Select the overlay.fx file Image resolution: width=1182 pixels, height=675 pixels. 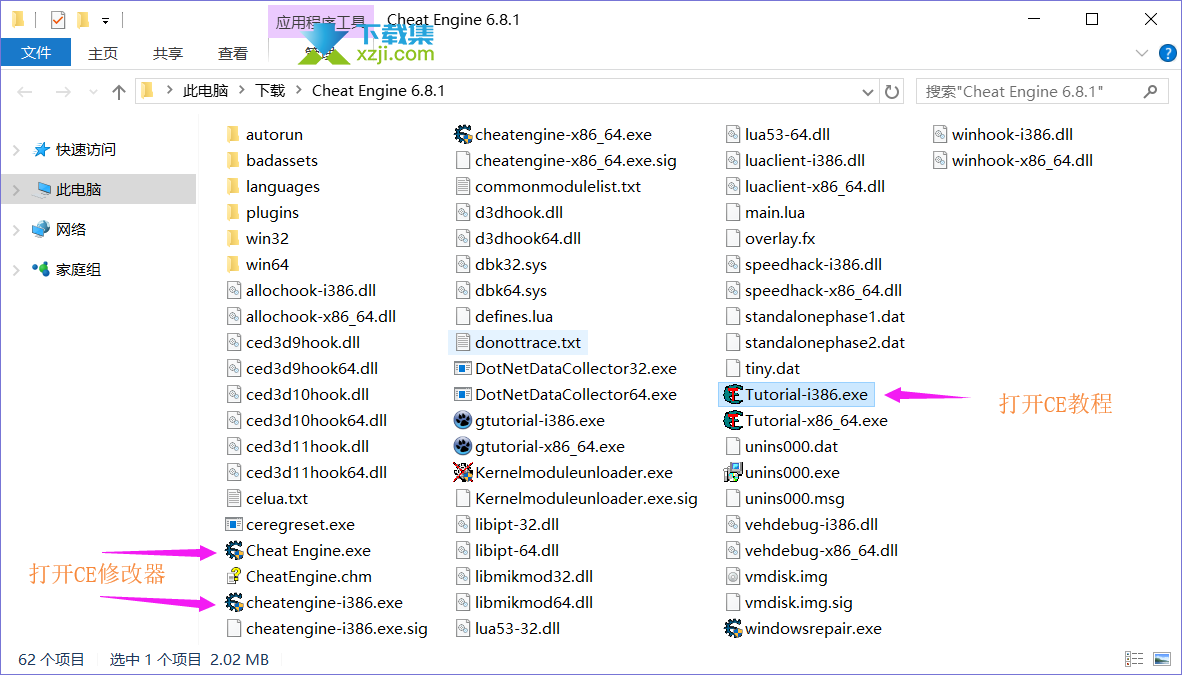(770, 238)
